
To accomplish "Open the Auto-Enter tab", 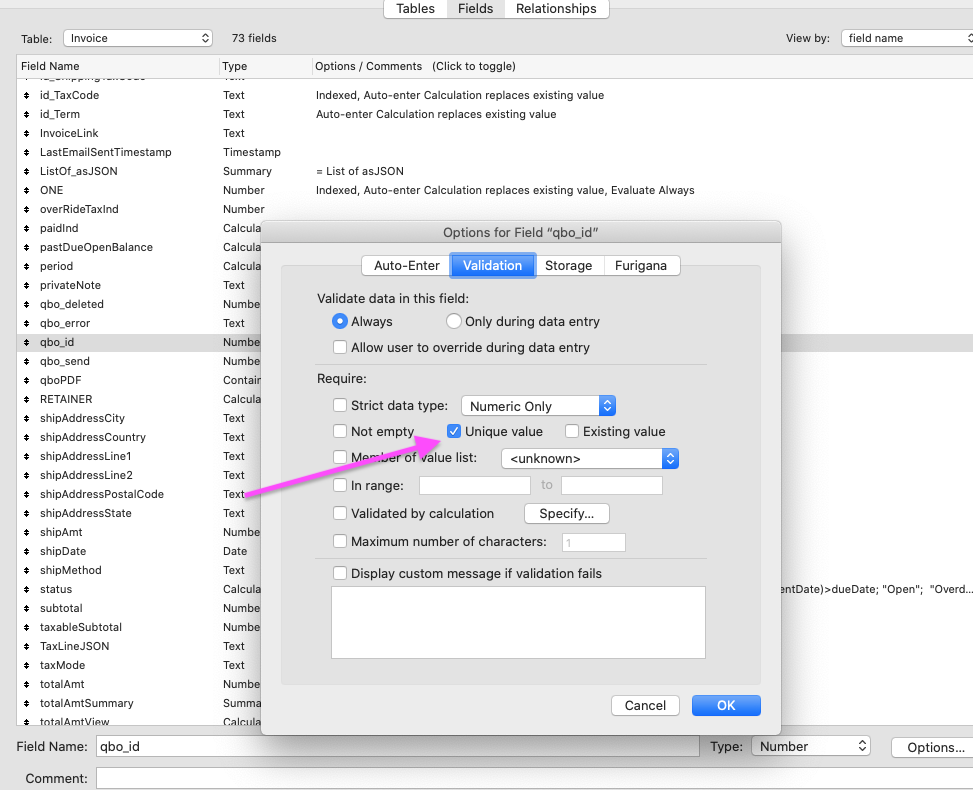I will coord(406,266).
